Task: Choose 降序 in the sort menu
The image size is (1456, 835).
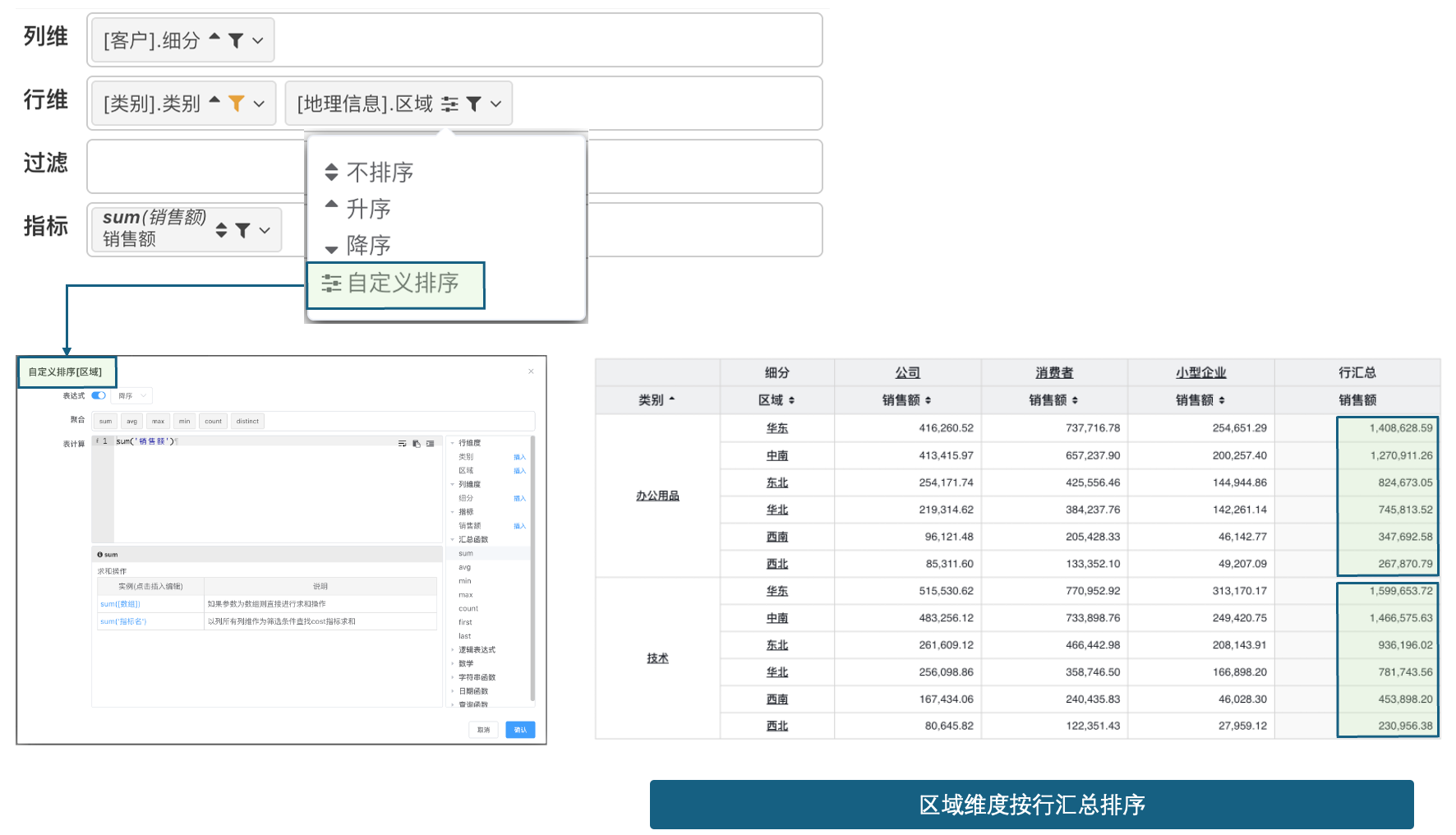Action: [357, 245]
